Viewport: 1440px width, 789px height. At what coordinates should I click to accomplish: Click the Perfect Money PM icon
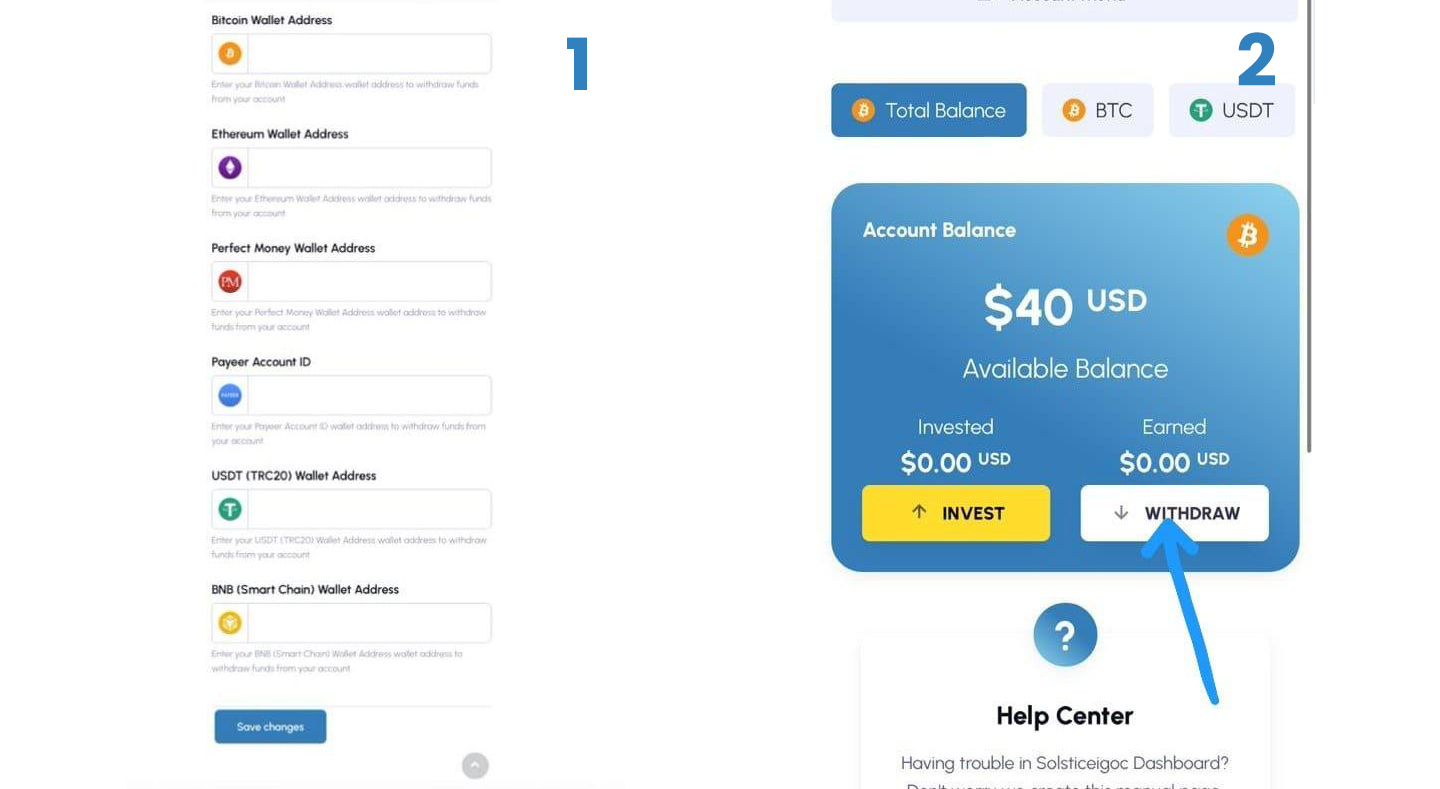tap(230, 282)
